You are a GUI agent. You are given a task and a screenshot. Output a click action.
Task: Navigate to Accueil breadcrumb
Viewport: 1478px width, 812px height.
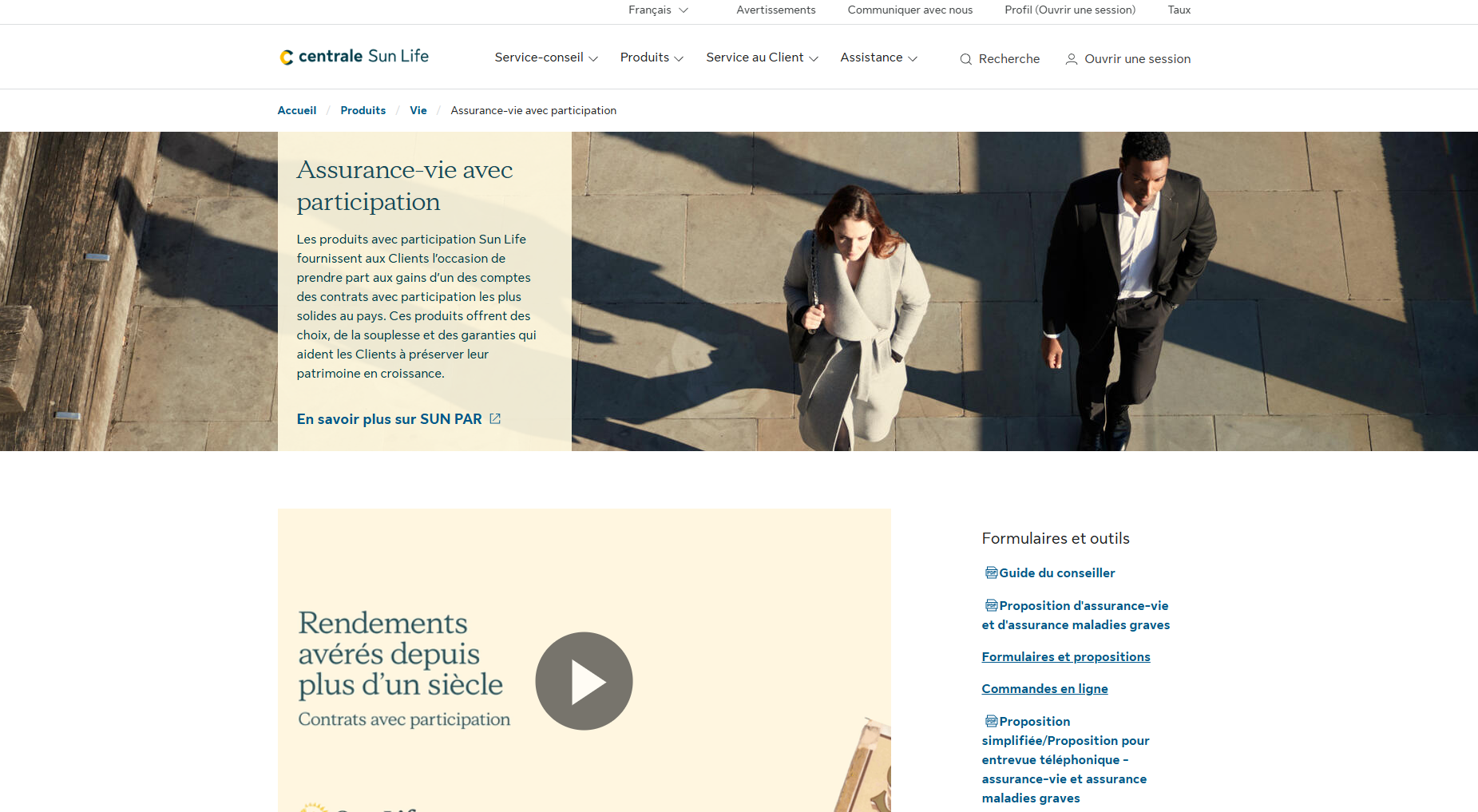(x=296, y=111)
